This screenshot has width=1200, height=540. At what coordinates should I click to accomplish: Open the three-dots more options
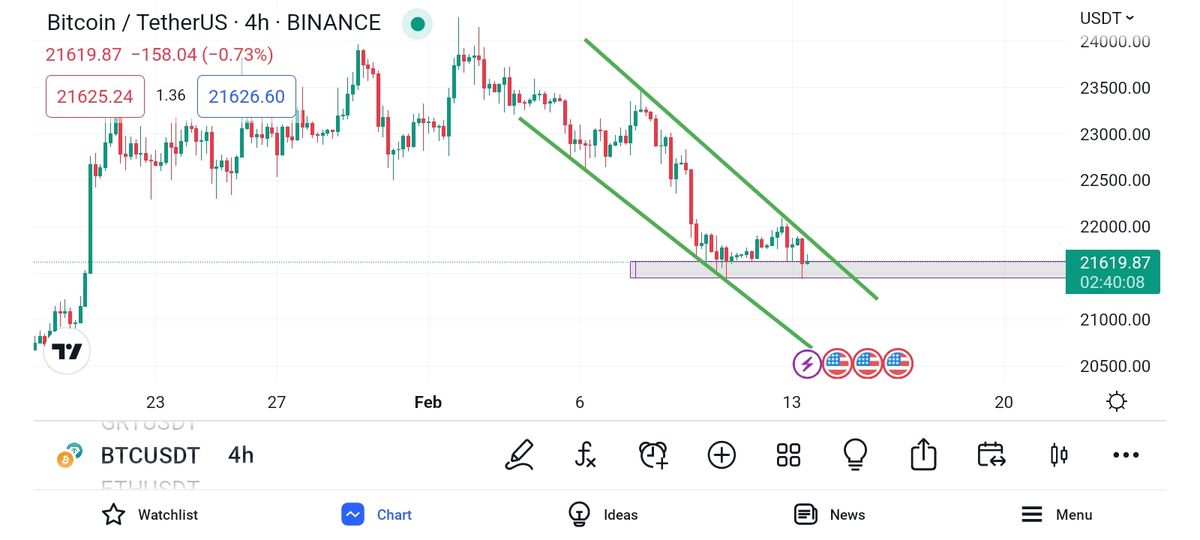(x=1126, y=455)
